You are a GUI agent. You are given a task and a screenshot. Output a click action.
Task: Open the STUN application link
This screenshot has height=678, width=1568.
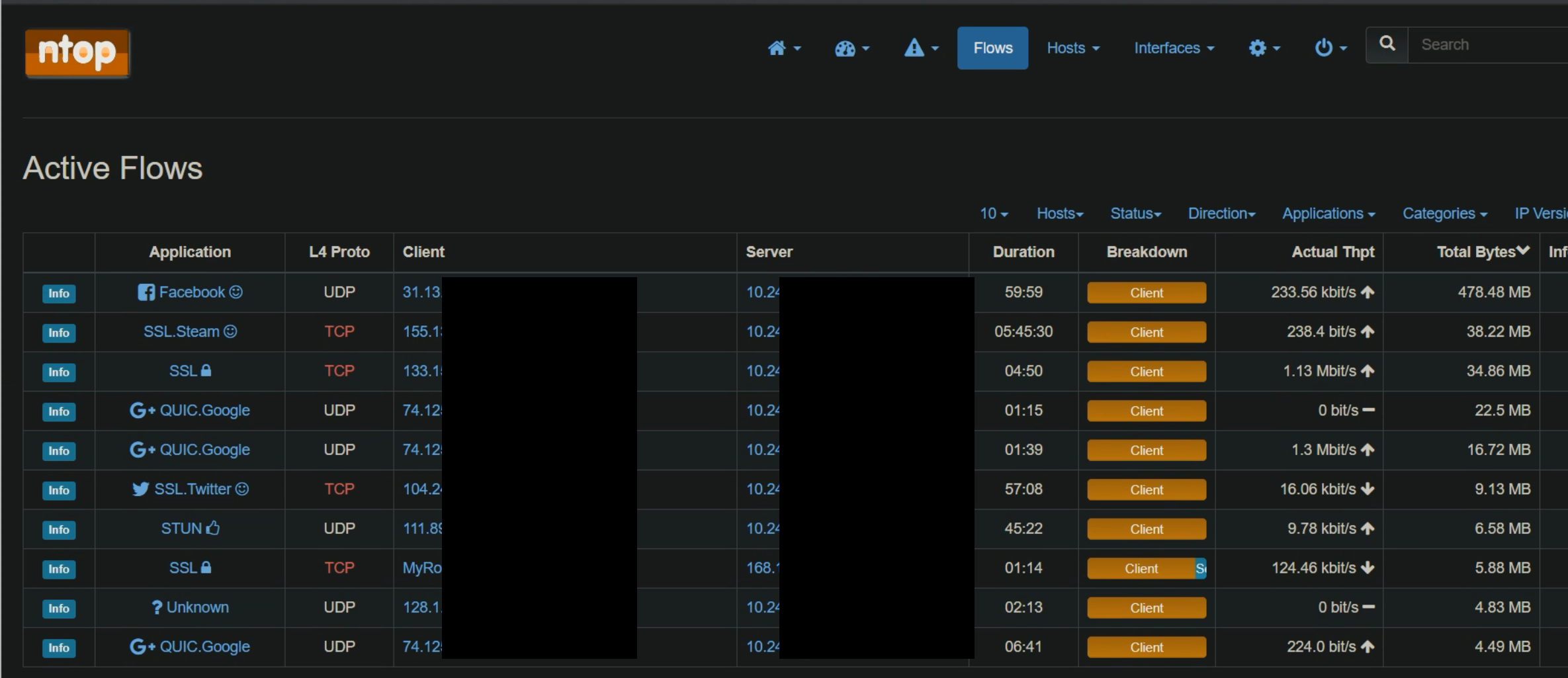coord(181,529)
